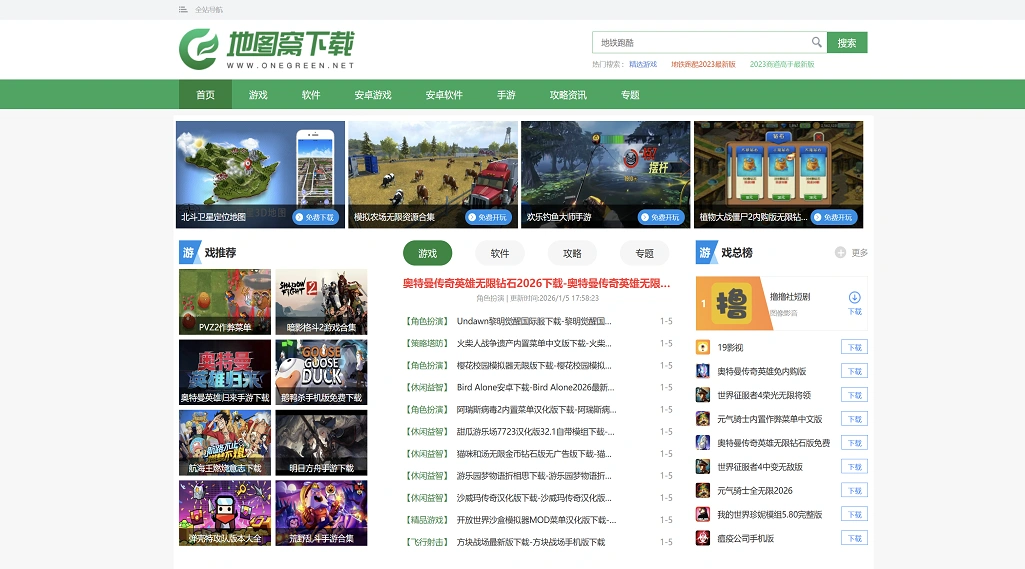
Task: Open the 世界征服者4荣光无限将领 app icon
Action: point(703,395)
